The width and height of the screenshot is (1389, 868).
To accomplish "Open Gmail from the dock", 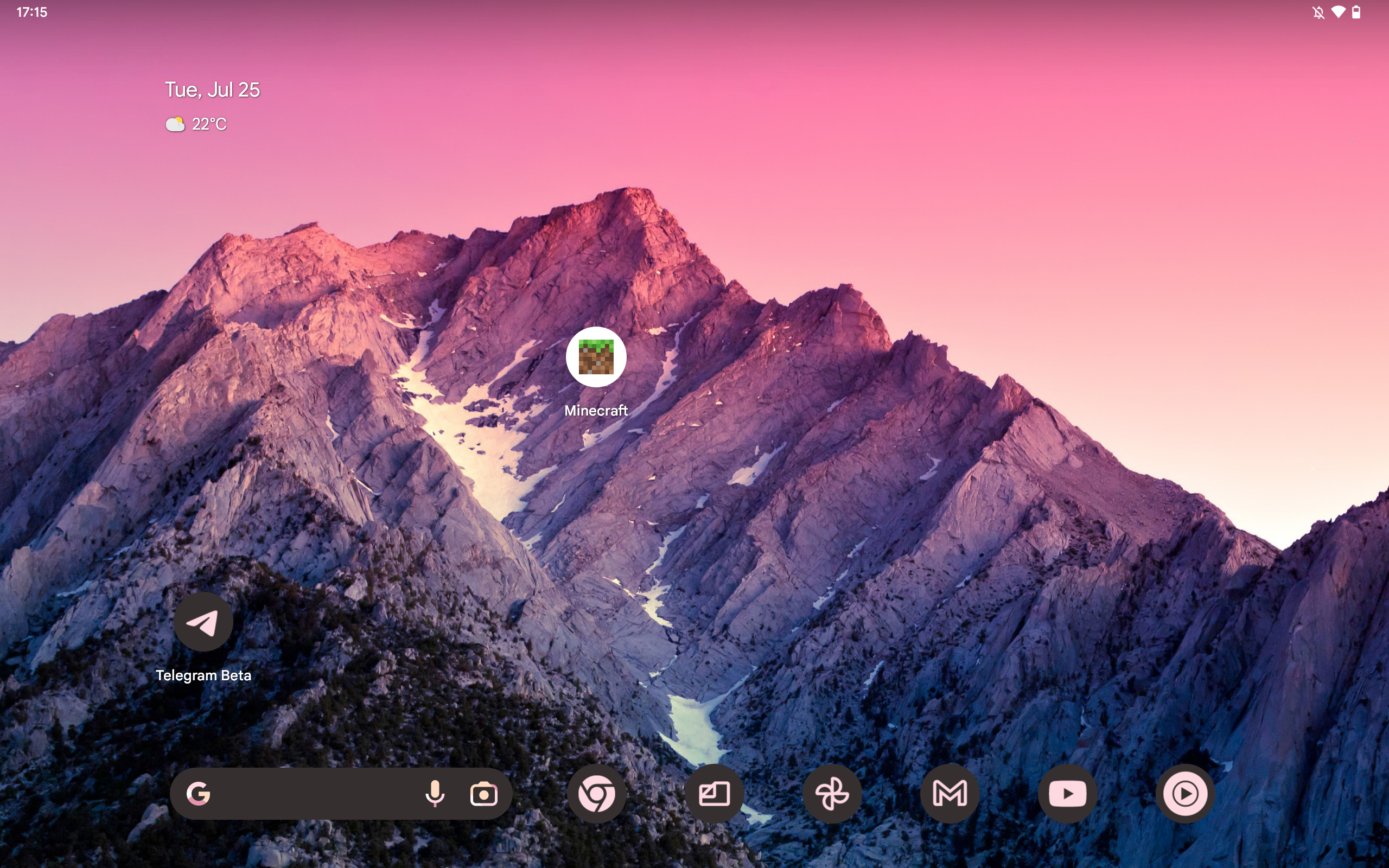I will (x=950, y=793).
